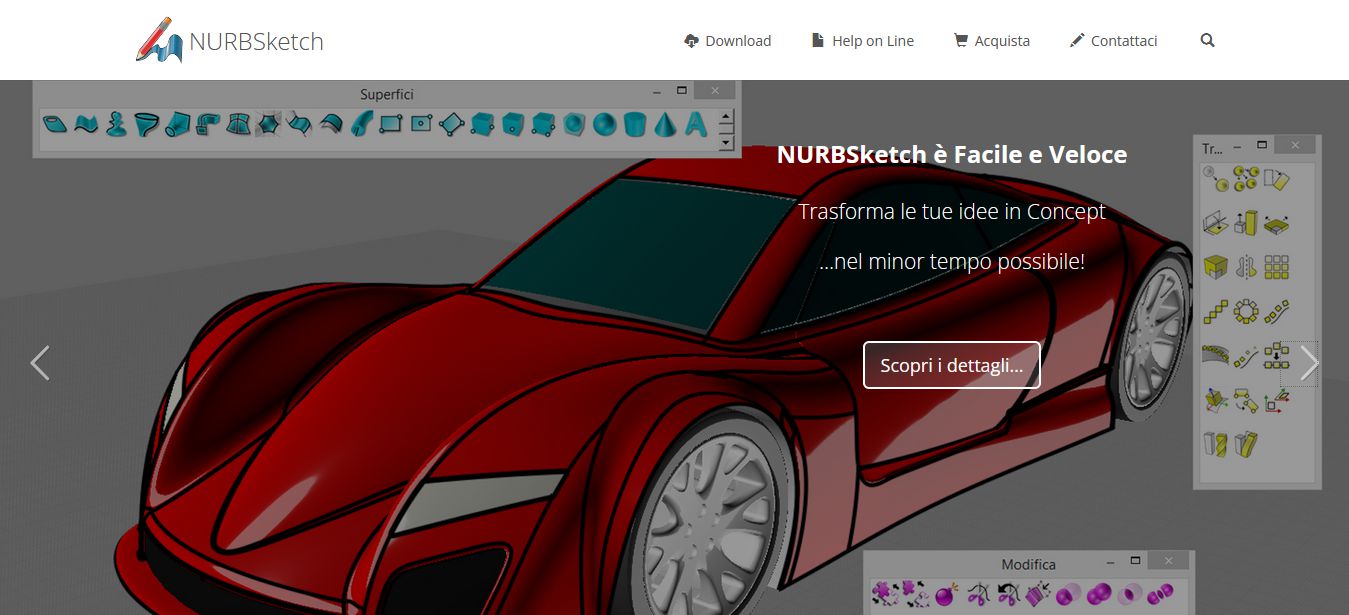Select the Cone icon in Superfici toolbar
Image resolution: width=1349 pixels, height=615 pixels.
click(x=665, y=124)
